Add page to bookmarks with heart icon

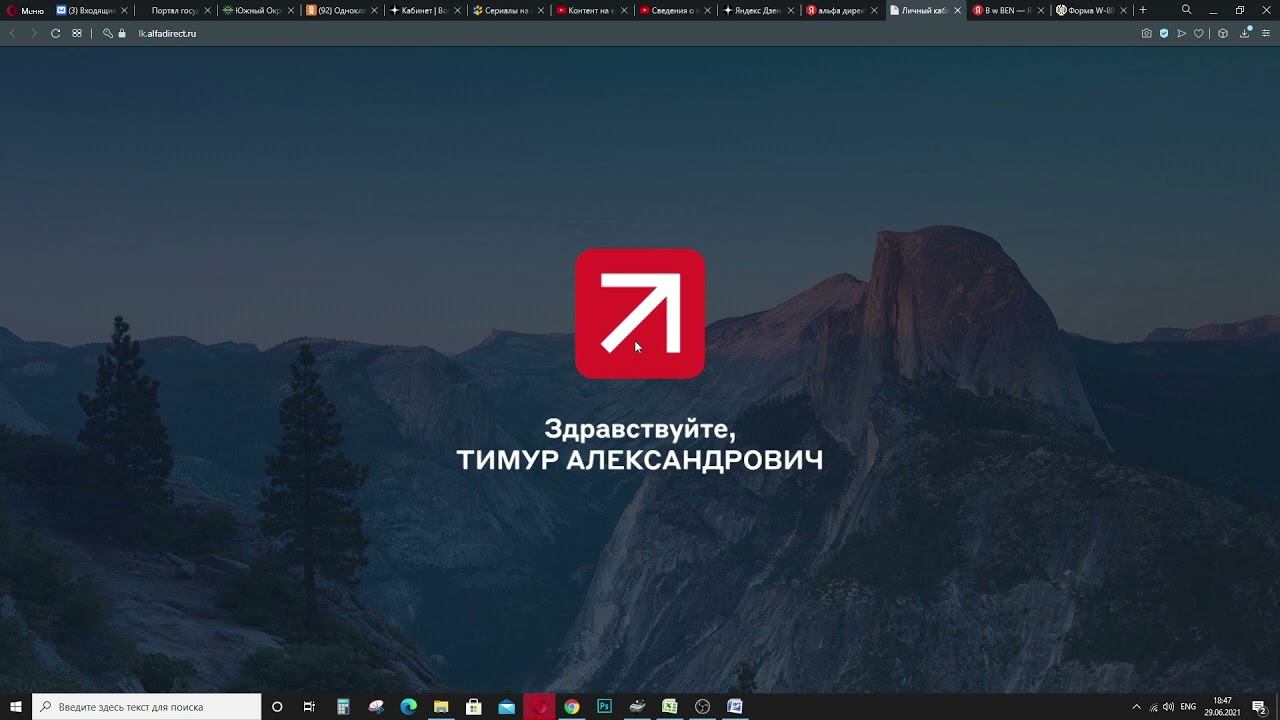click(1199, 33)
